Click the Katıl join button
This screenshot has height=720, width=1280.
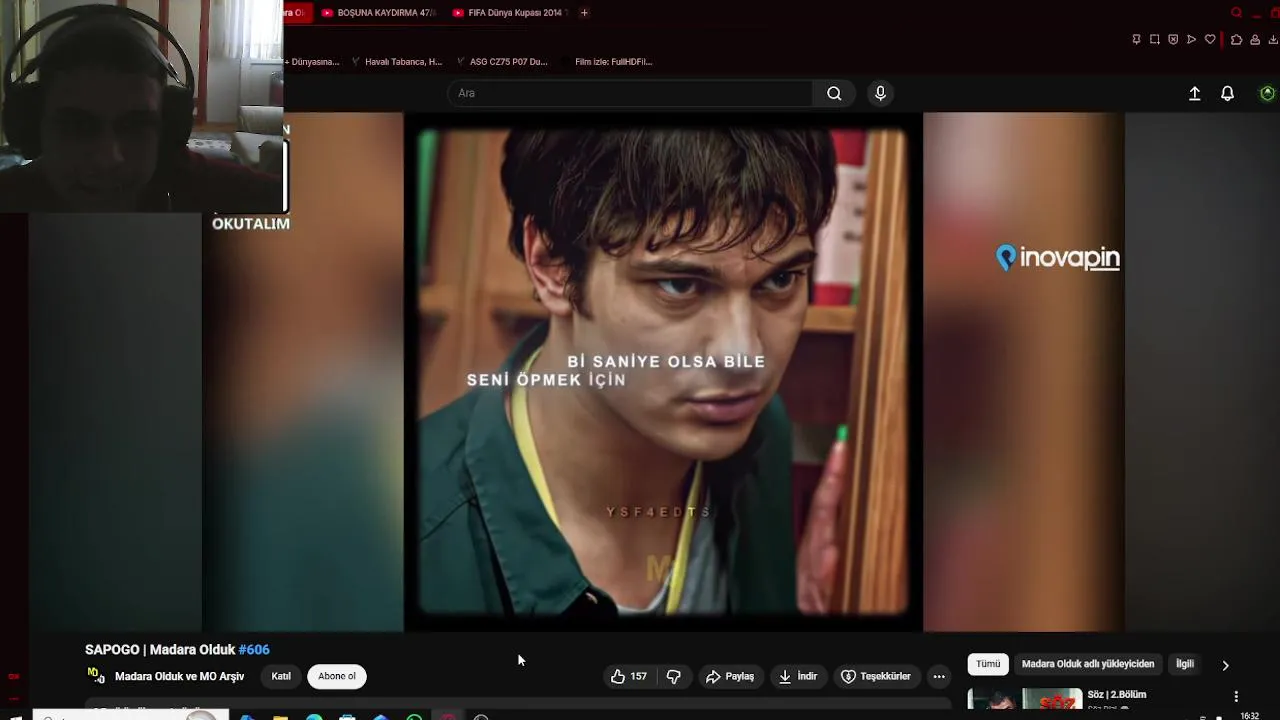pyautogui.click(x=281, y=677)
